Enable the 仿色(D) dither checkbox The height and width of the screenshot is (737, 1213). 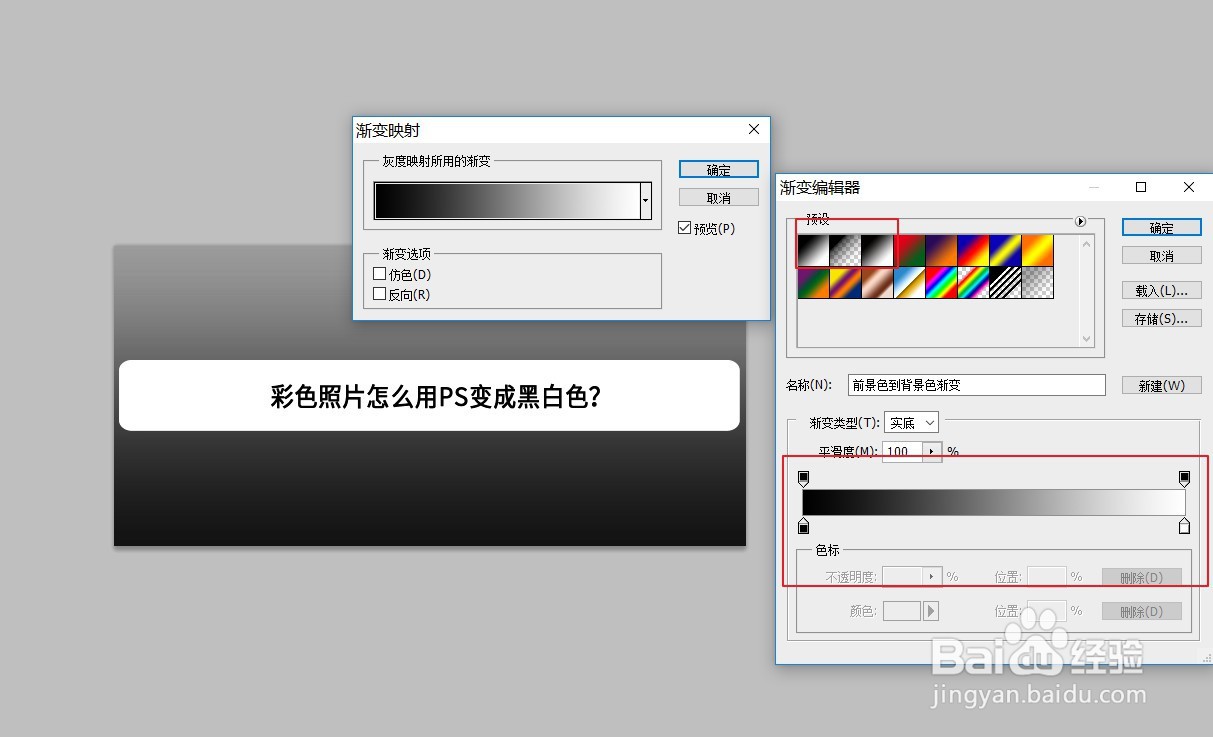pos(379,274)
